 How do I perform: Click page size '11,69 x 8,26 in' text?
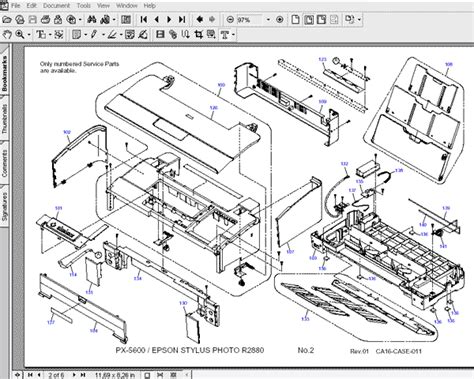[115, 375]
